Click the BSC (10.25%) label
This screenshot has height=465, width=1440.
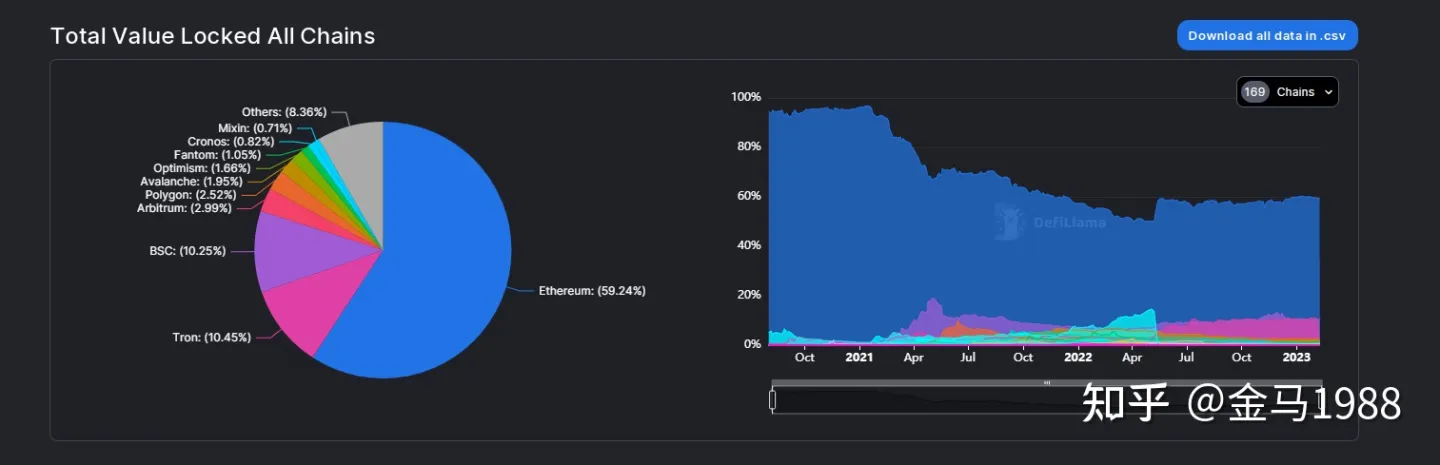(x=188, y=251)
